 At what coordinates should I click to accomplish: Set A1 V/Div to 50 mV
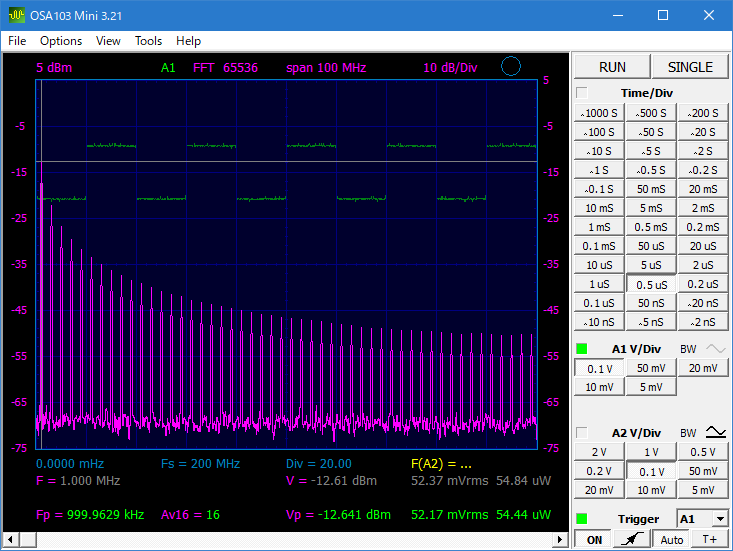coord(651,368)
